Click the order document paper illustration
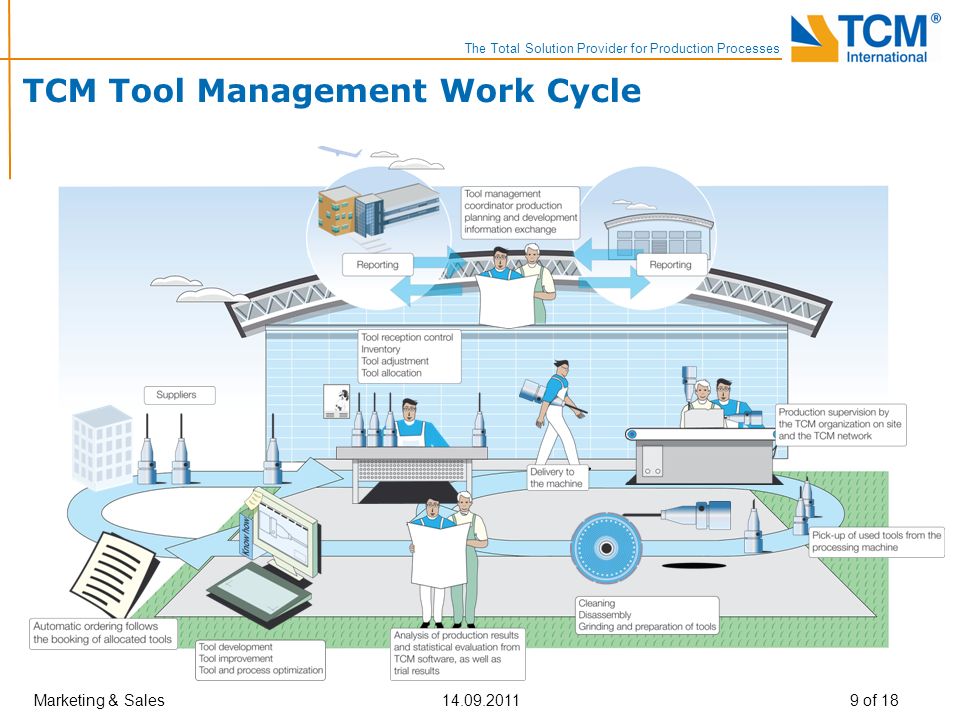Image resolution: width=960 pixels, height=720 pixels. coord(113,574)
